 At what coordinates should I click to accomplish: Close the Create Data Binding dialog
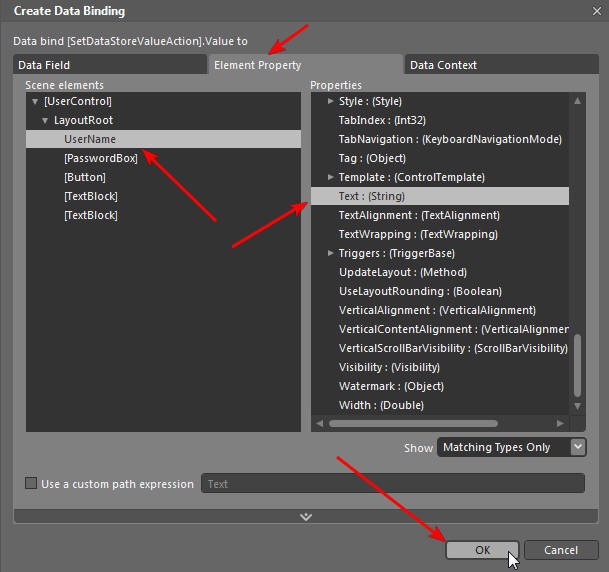tap(597, 11)
